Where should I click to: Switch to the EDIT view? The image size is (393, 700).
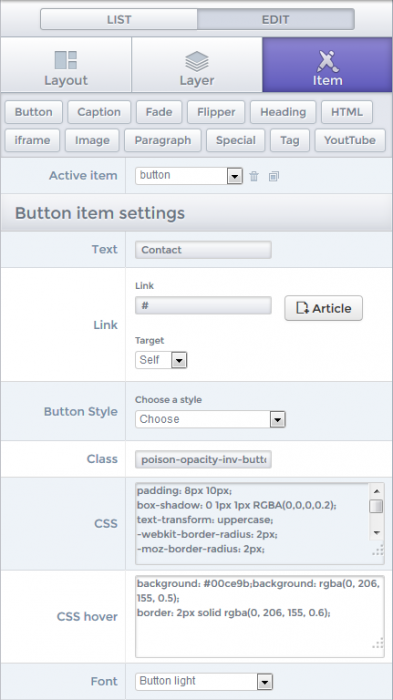(x=276, y=19)
